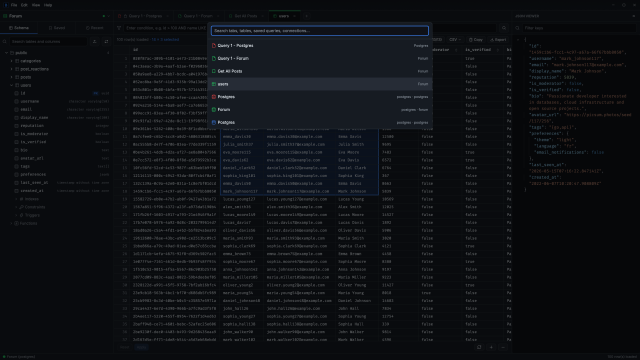Viewport: 640px width, 360px height.
Task: Click the reputation cell 10509
Action: click(x=399, y=199)
